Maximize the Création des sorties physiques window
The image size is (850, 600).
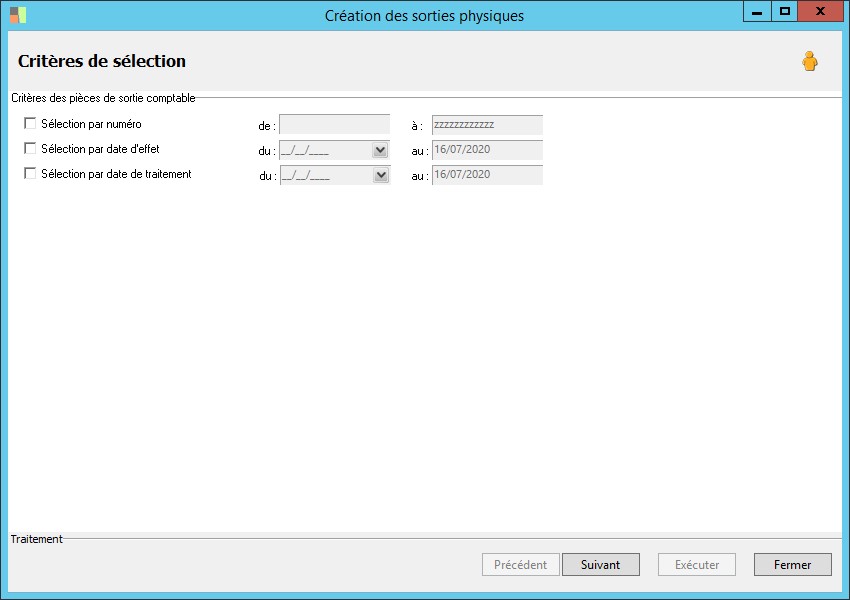click(x=785, y=12)
